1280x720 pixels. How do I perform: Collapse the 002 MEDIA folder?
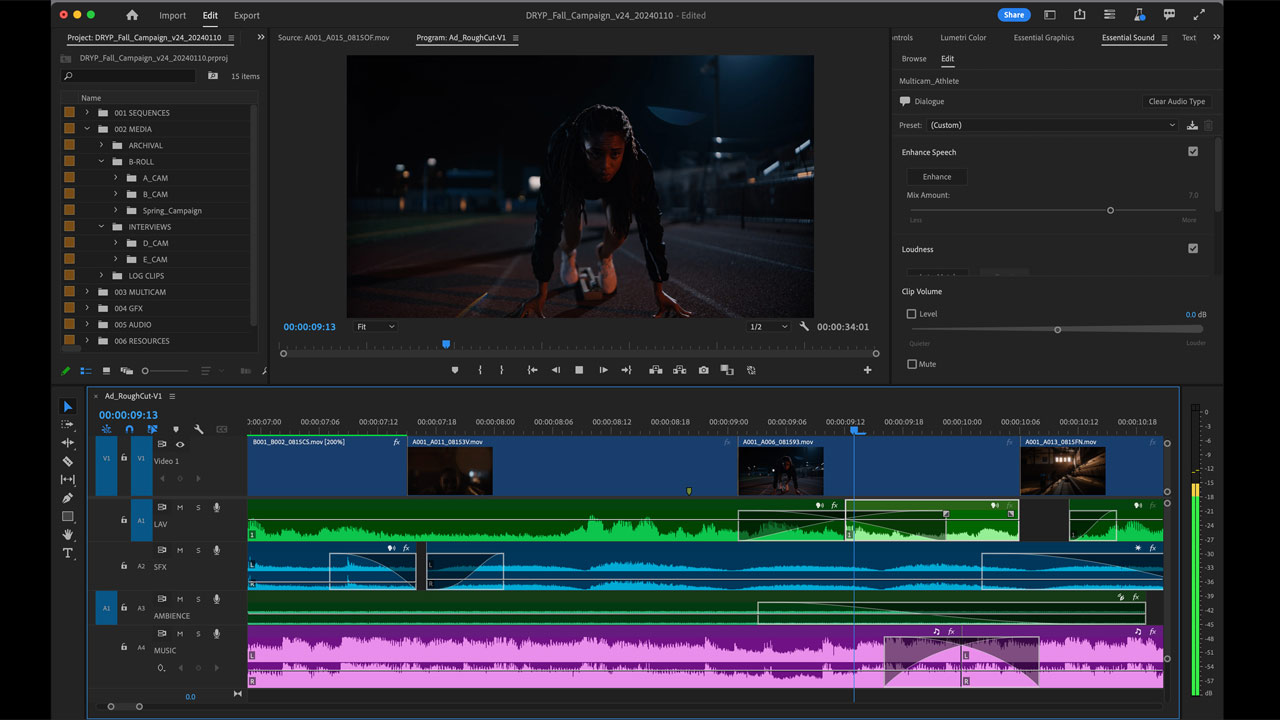[x=86, y=128]
